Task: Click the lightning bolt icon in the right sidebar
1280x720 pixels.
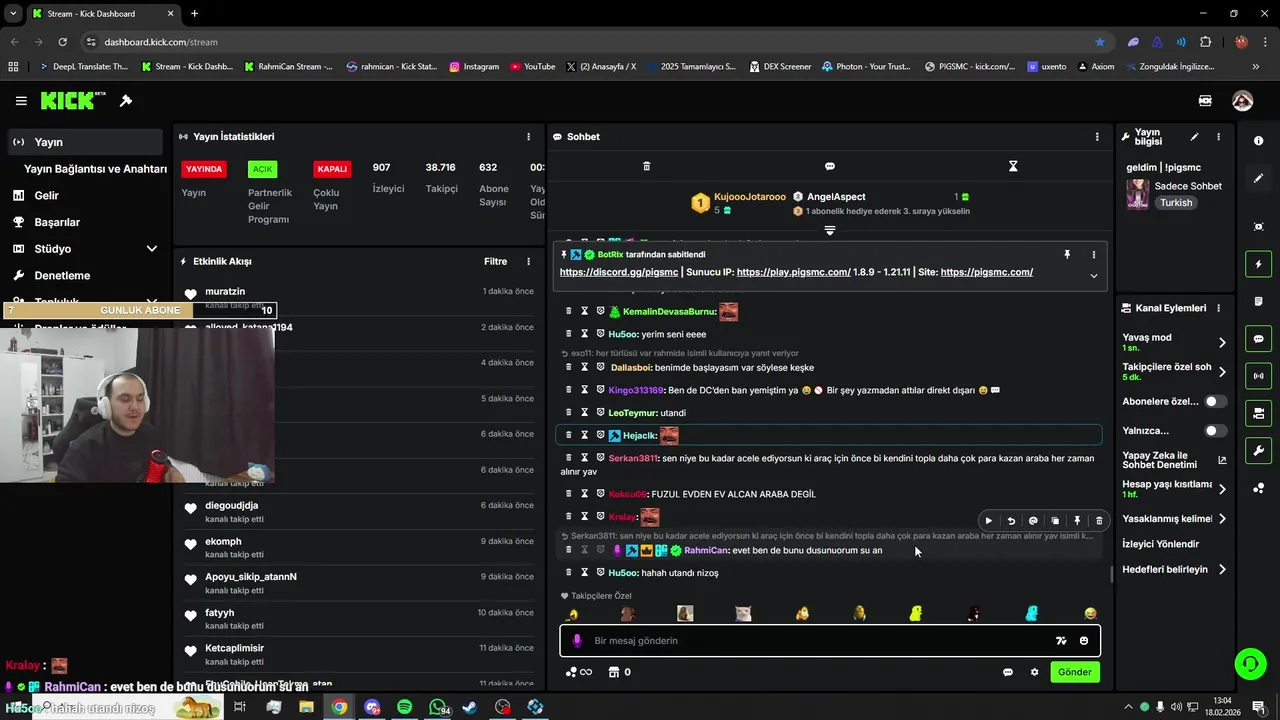Action: click(1258, 264)
